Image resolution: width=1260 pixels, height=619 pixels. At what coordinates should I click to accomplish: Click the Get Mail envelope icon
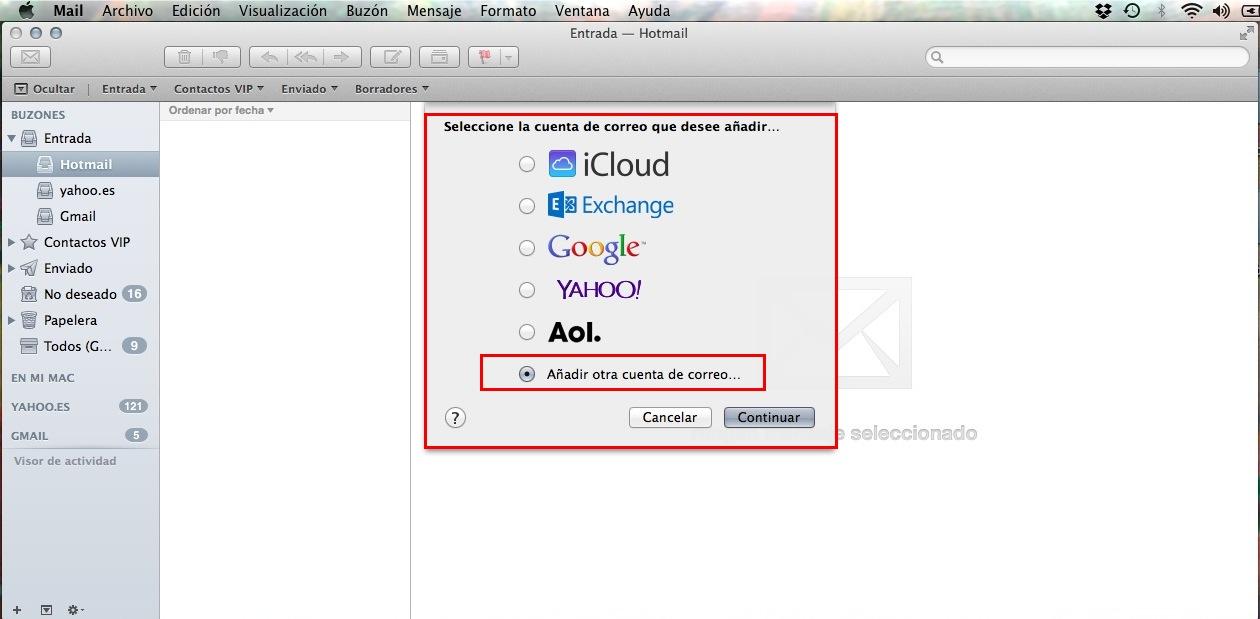coord(30,57)
